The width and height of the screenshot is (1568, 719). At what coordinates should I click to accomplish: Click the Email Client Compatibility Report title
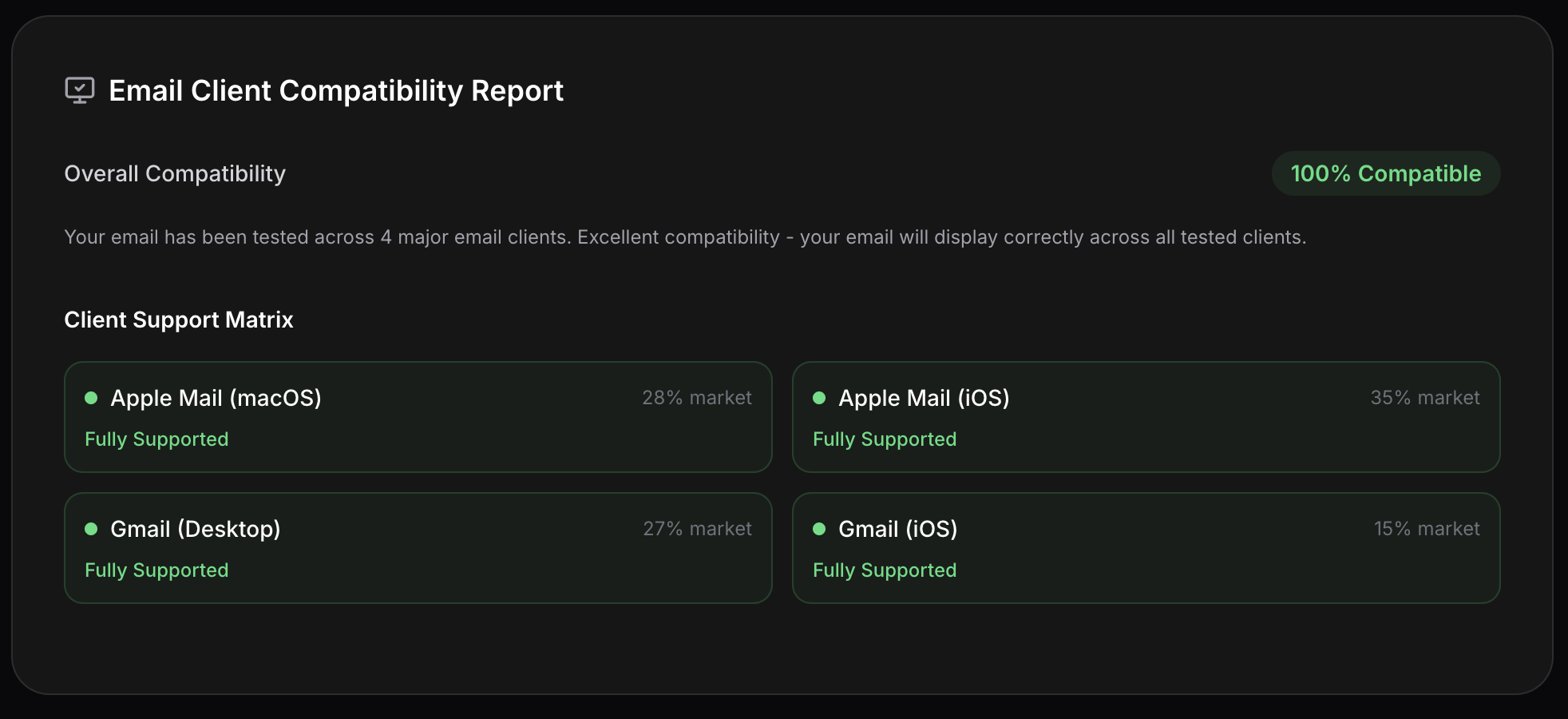pos(336,91)
